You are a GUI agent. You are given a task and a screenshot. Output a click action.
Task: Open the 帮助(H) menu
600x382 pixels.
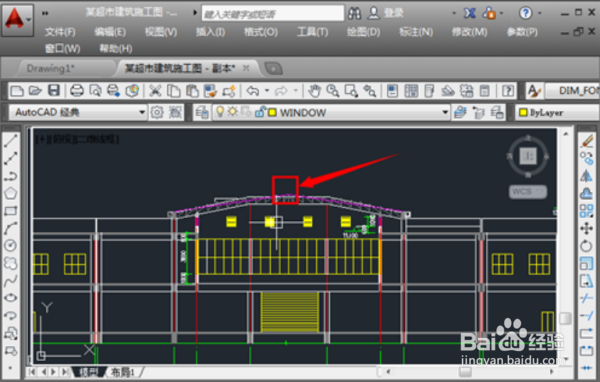point(116,49)
